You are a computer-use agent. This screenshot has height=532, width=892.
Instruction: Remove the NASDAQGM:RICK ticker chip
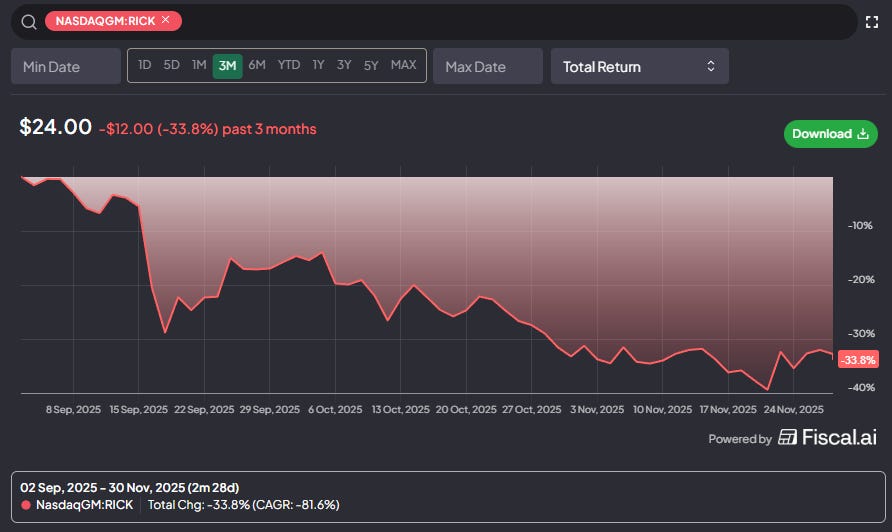tap(166, 20)
